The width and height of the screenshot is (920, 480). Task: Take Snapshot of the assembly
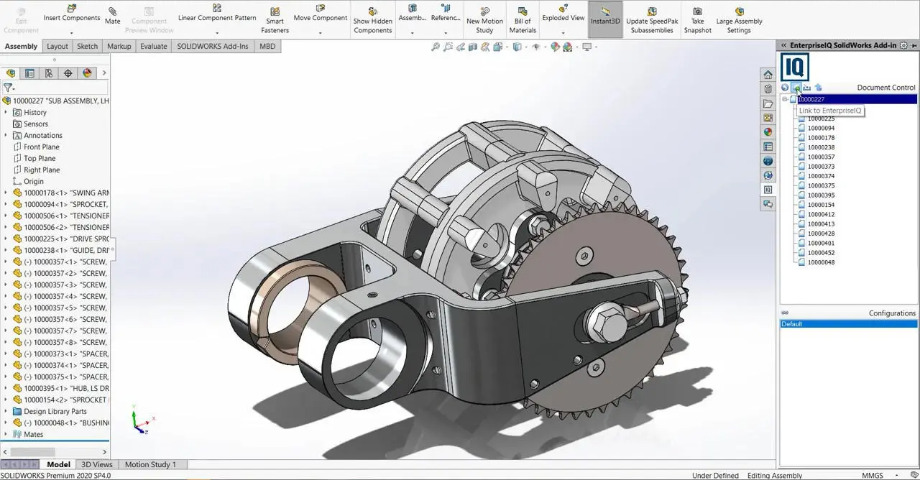tap(698, 20)
